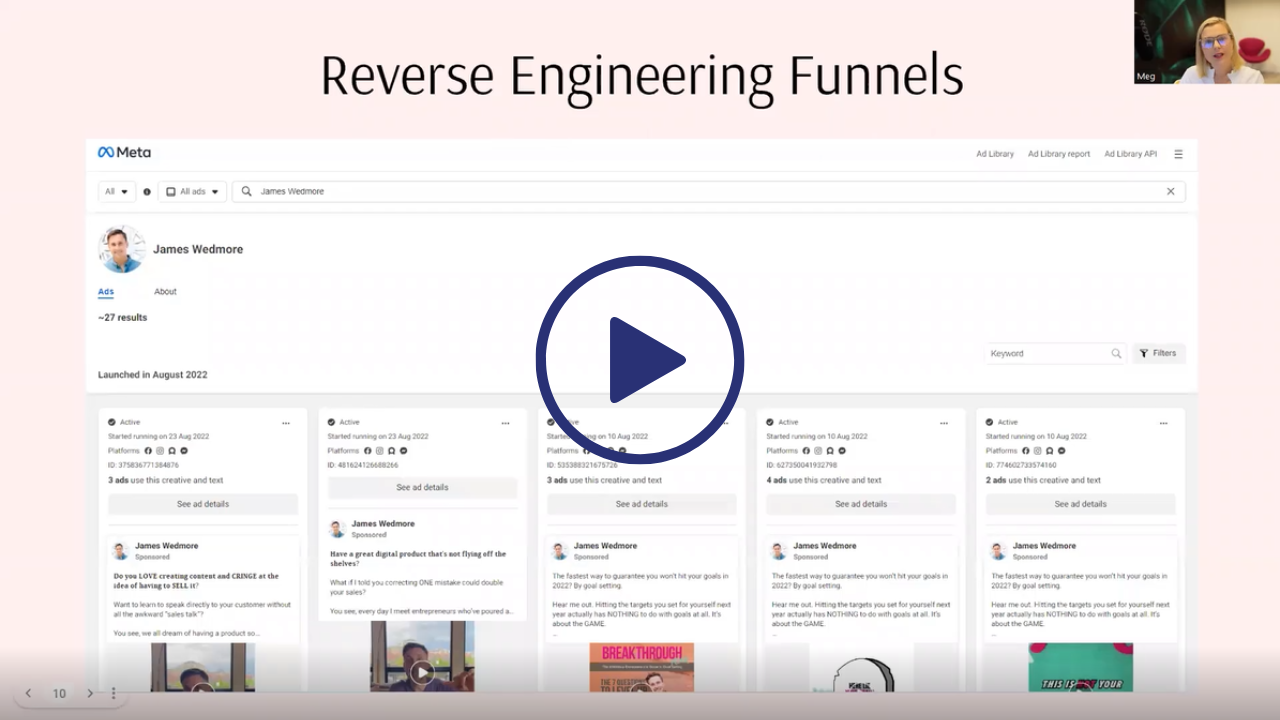Click the magnifier icon in search bar
This screenshot has height=720, width=1280.
click(247, 191)
